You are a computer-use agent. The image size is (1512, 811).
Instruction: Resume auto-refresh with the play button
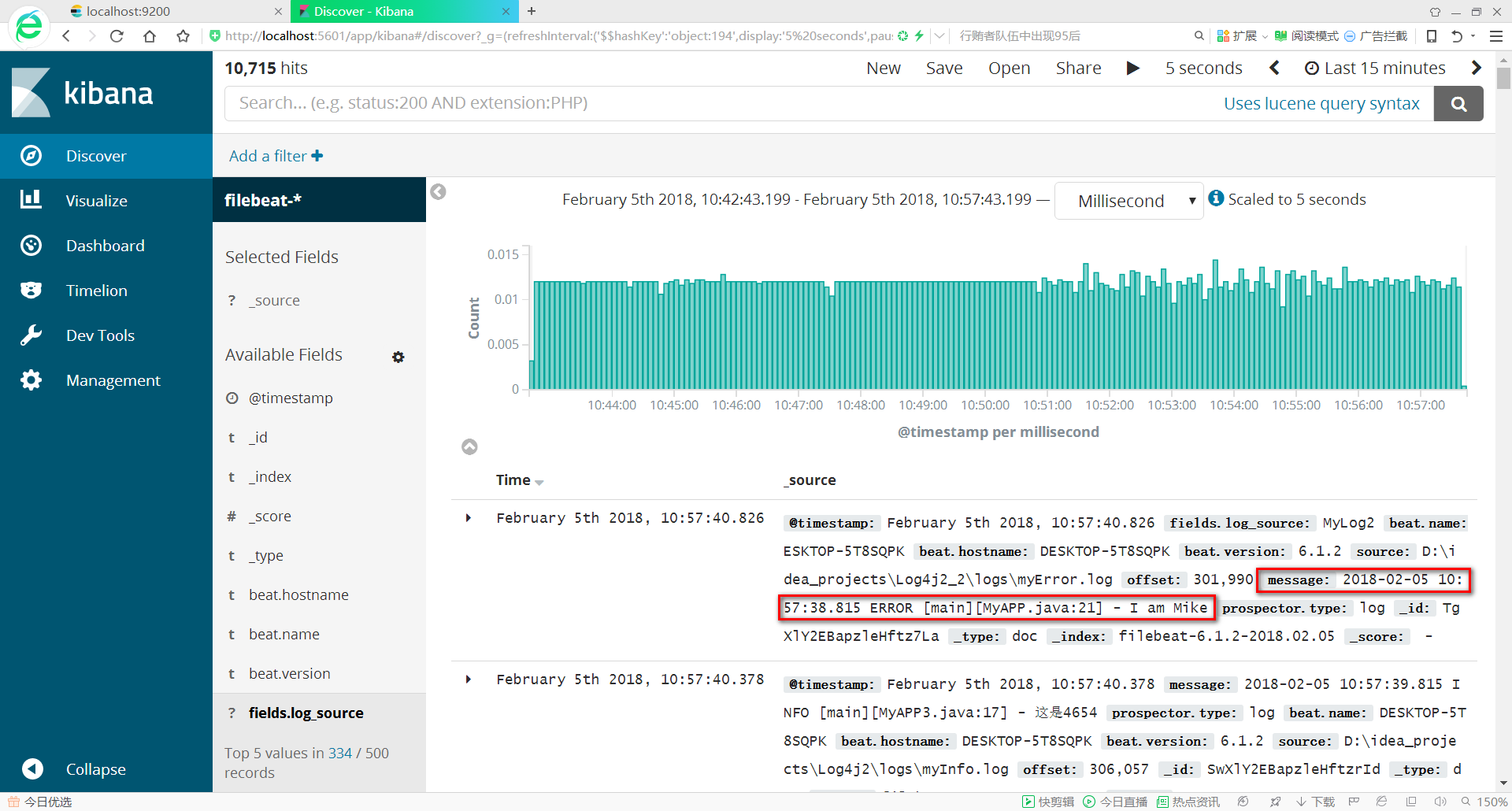(1133, 69)
